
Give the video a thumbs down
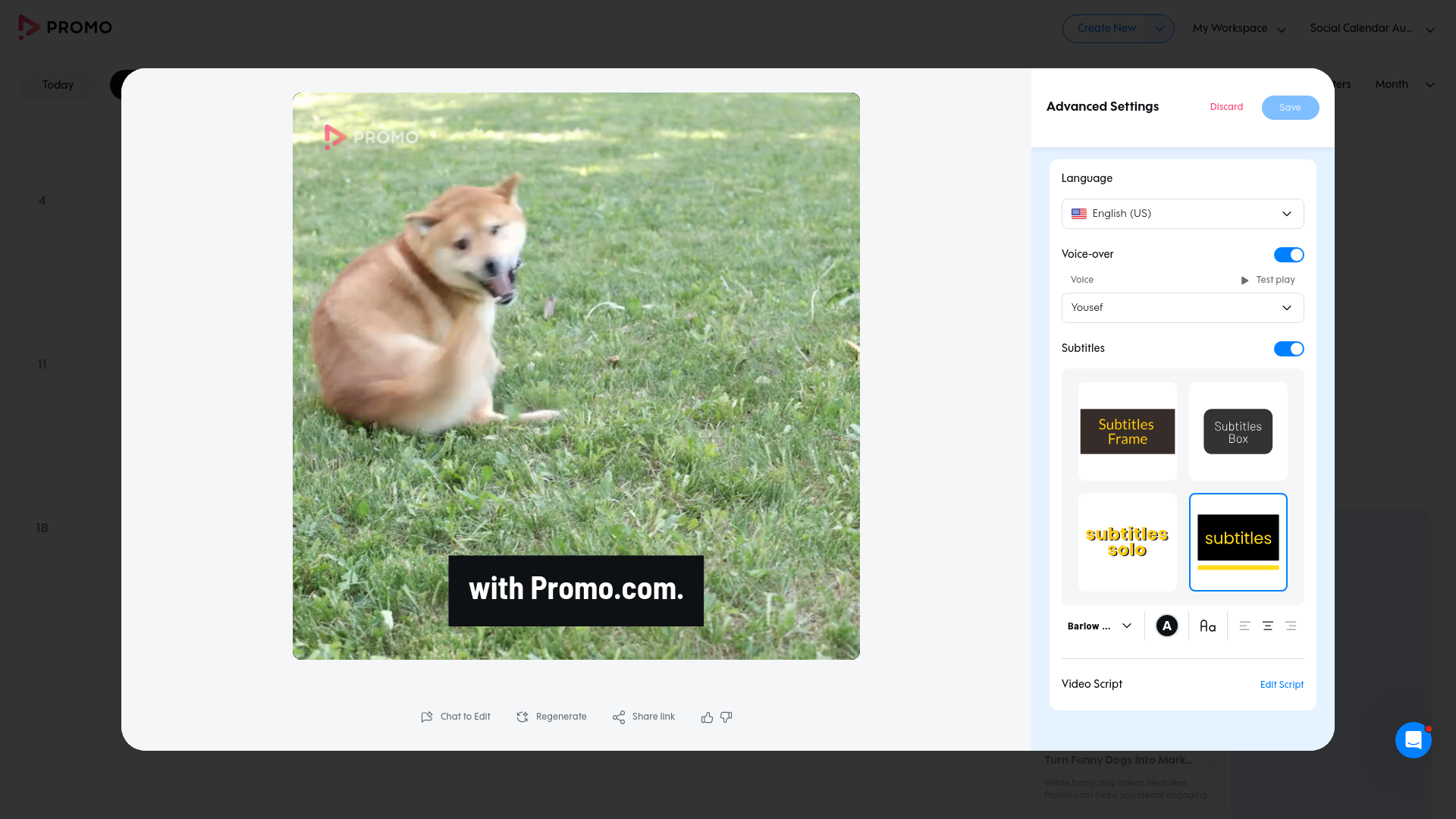726,717
